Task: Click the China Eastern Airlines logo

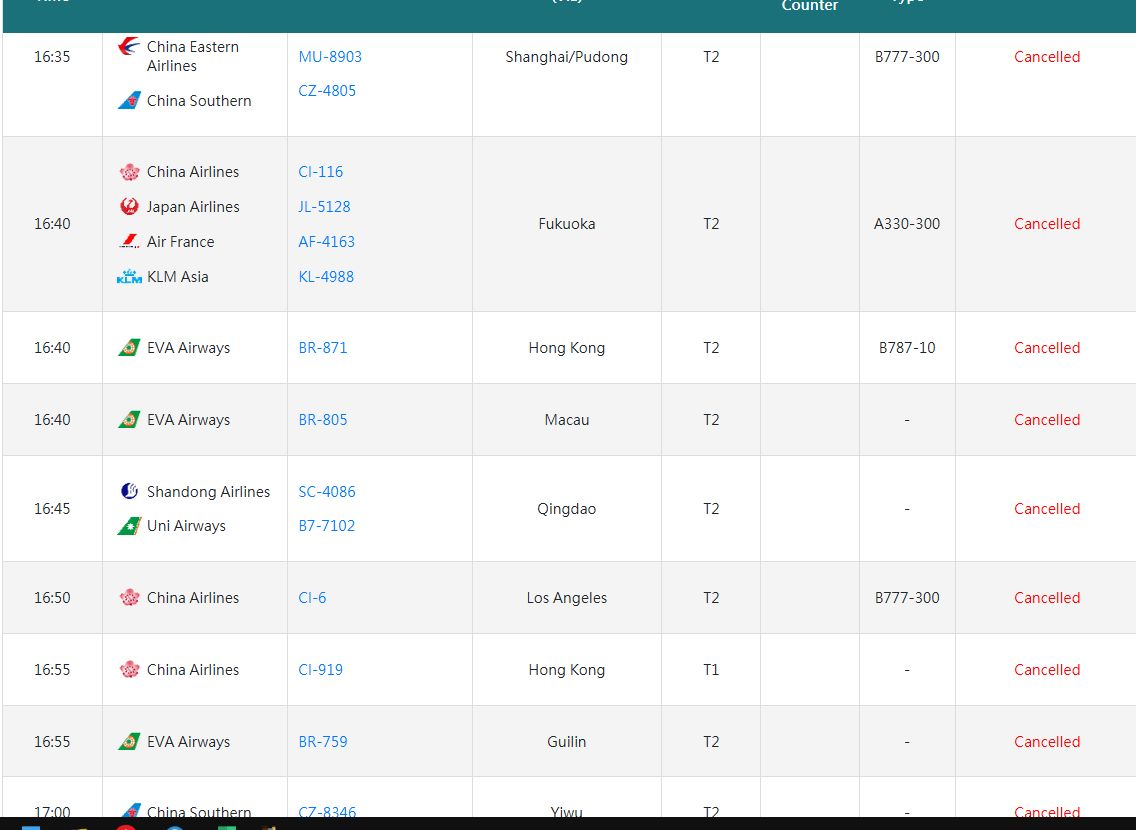Action: click(x=129, y=47)
